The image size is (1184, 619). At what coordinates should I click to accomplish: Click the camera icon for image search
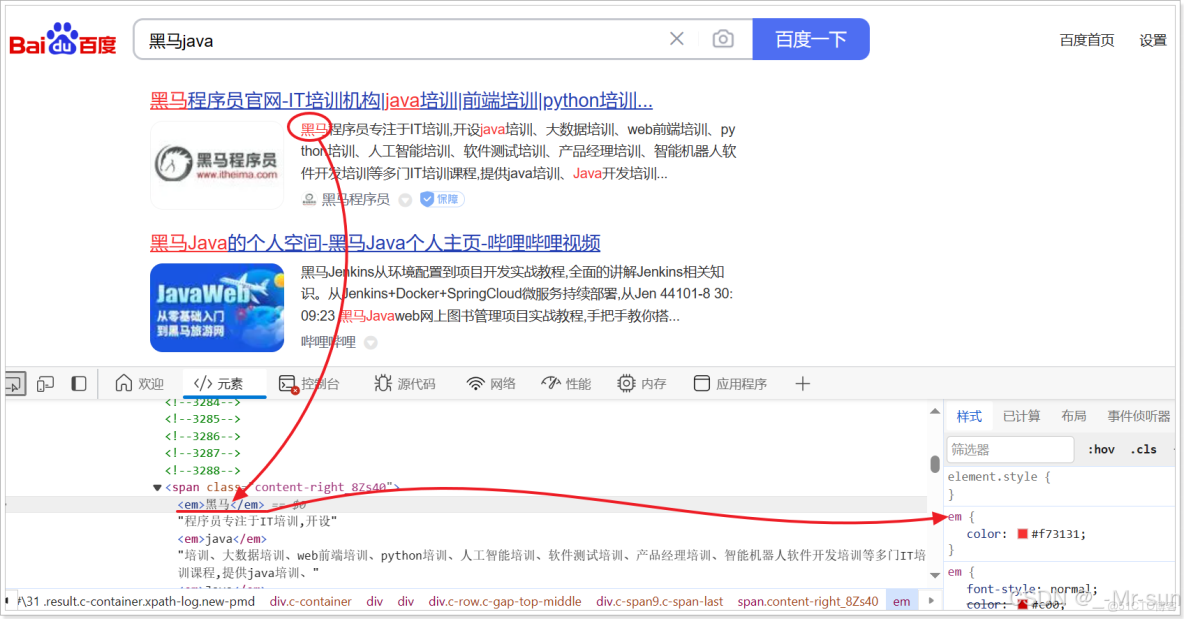click(722, 38)
